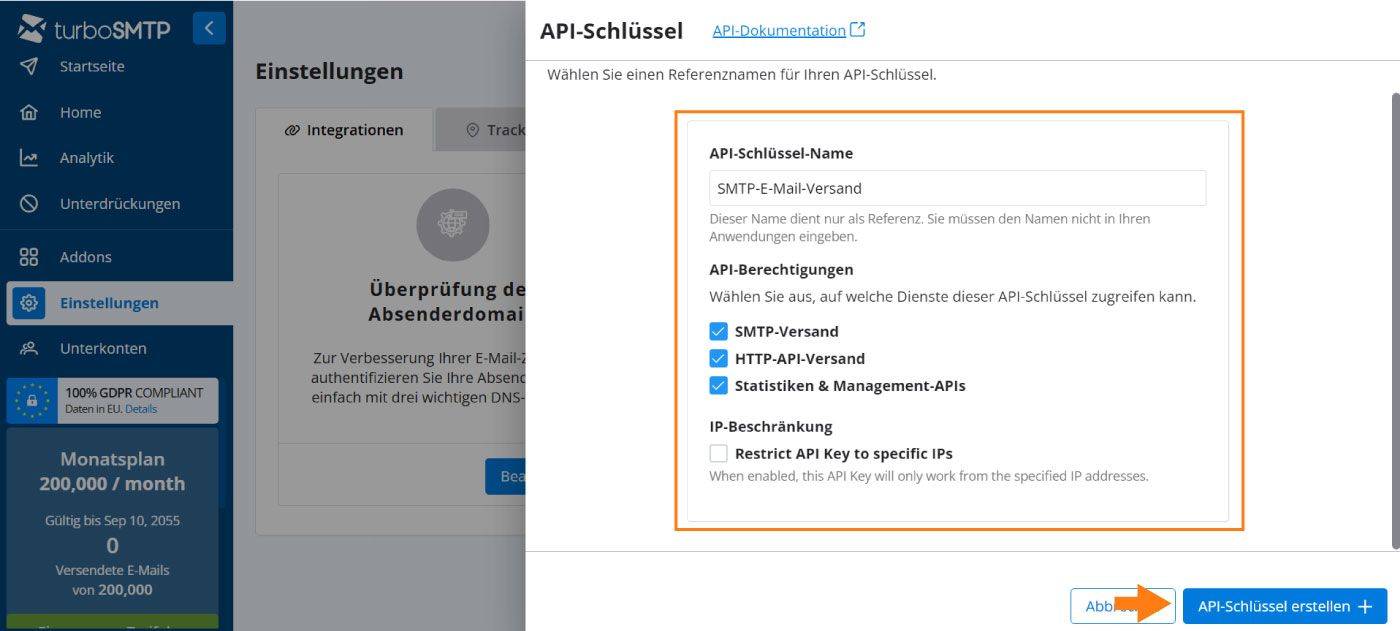The height and width of the screenshot is (631, 1400).
Task: Click the Startseite paper plane icon
Action: (x=29, y=67)
